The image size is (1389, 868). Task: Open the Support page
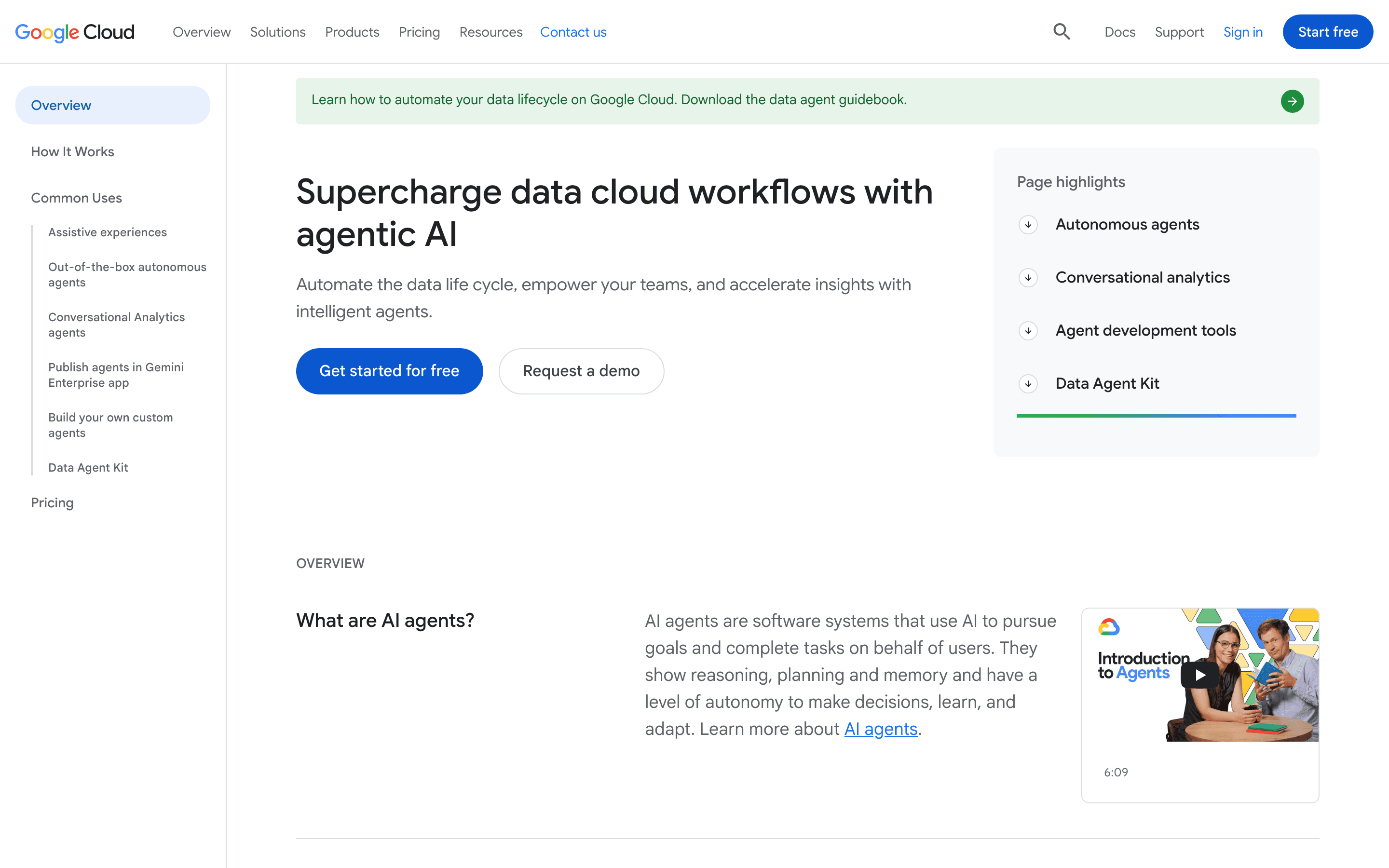1179,32
